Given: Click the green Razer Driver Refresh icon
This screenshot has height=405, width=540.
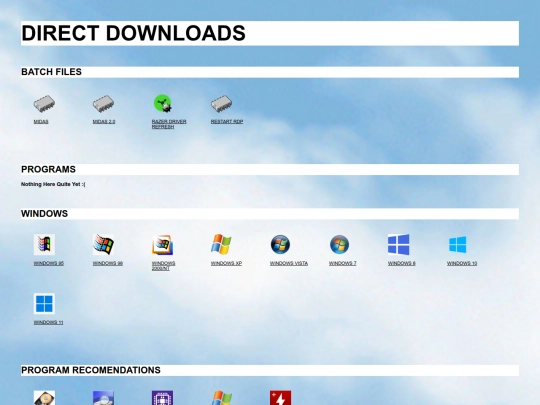Looking at the screenshot, I should click(163, 103).
